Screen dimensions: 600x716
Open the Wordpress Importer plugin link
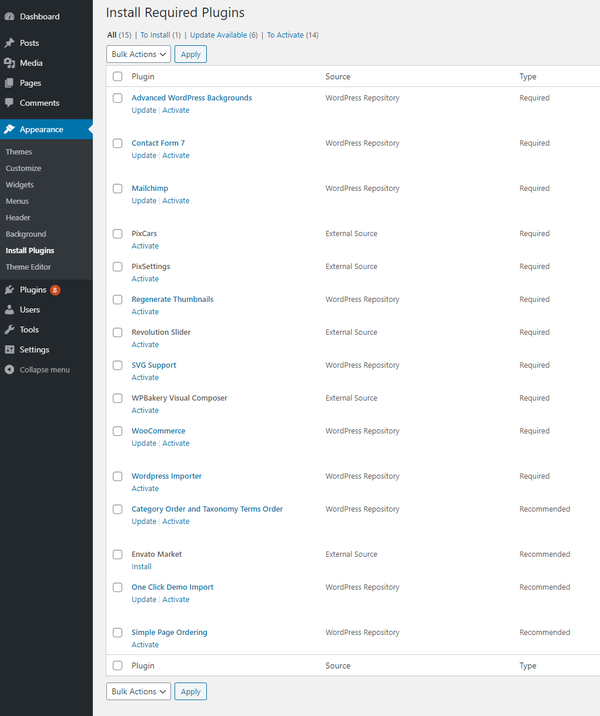point(167,476)
